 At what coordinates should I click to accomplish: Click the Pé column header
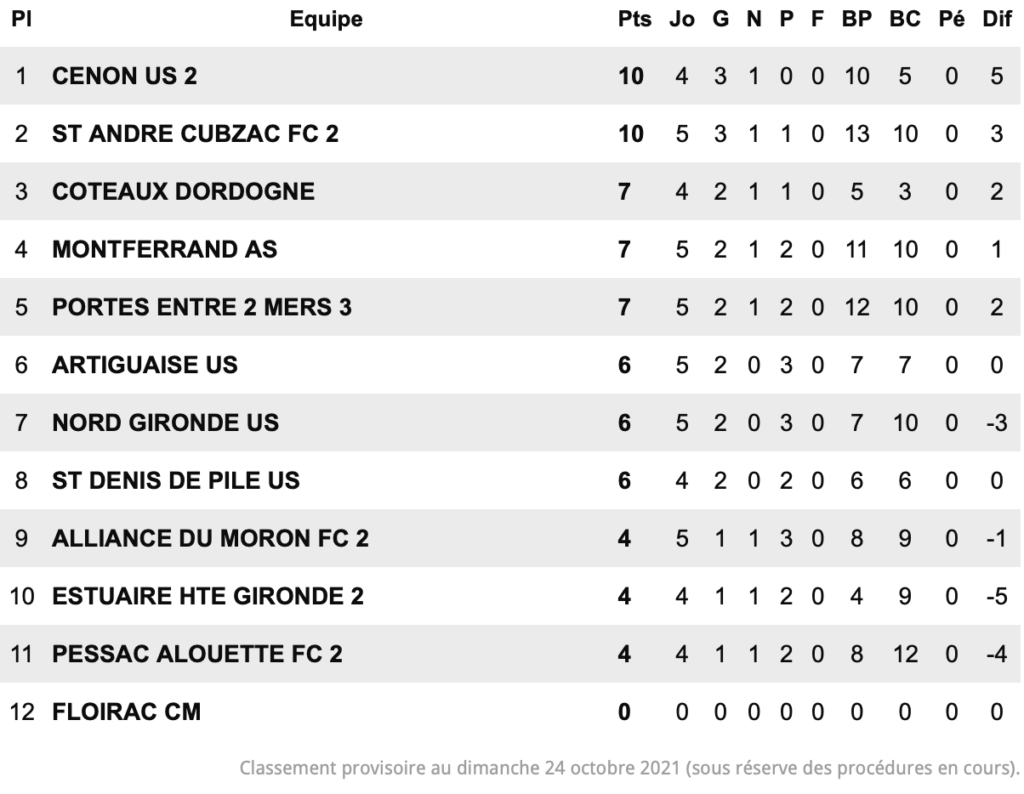[951, 19]
